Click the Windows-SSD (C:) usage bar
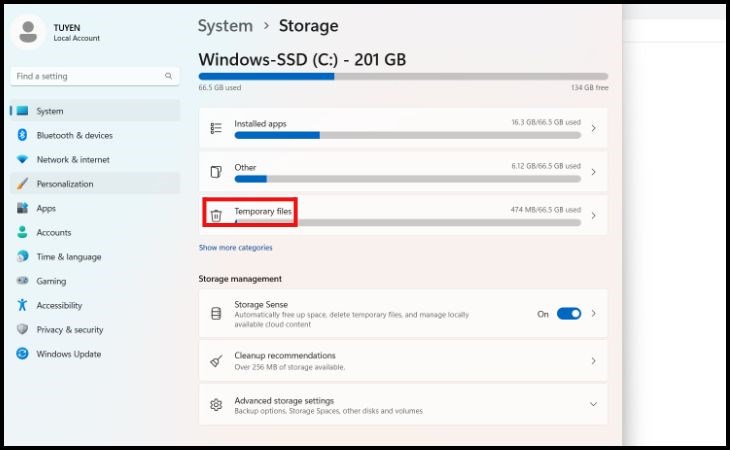The width and height of the screenshot is (730, 450). (403, 76)
